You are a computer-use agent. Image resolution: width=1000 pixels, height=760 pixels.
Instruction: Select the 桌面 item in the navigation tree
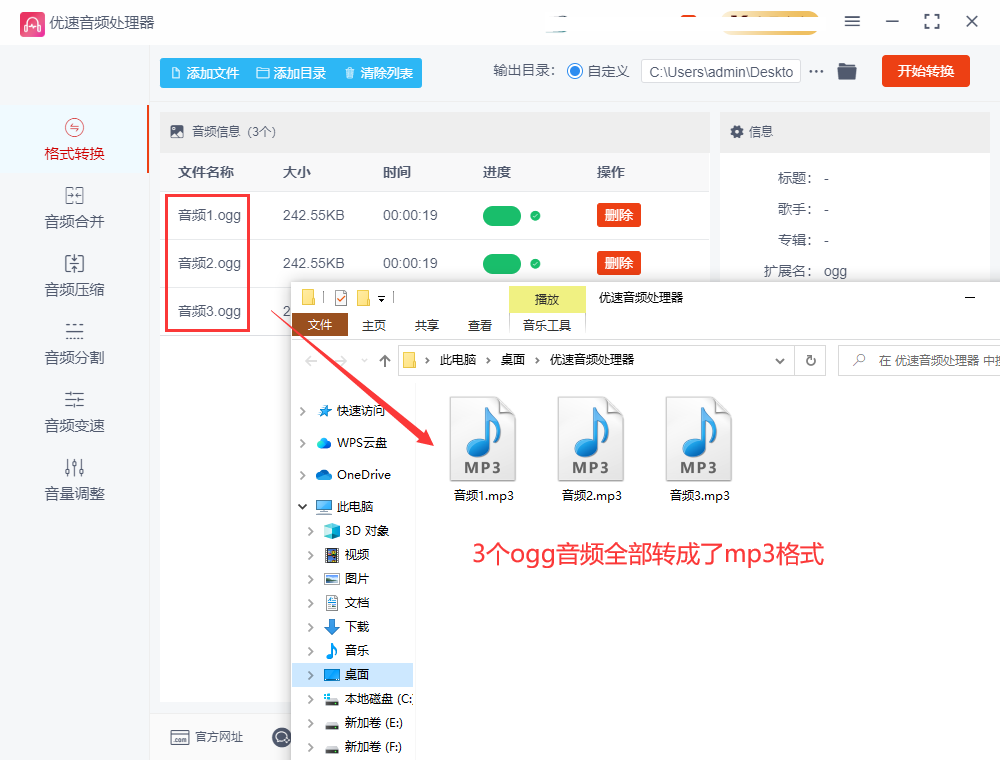(x=356, y=675)
